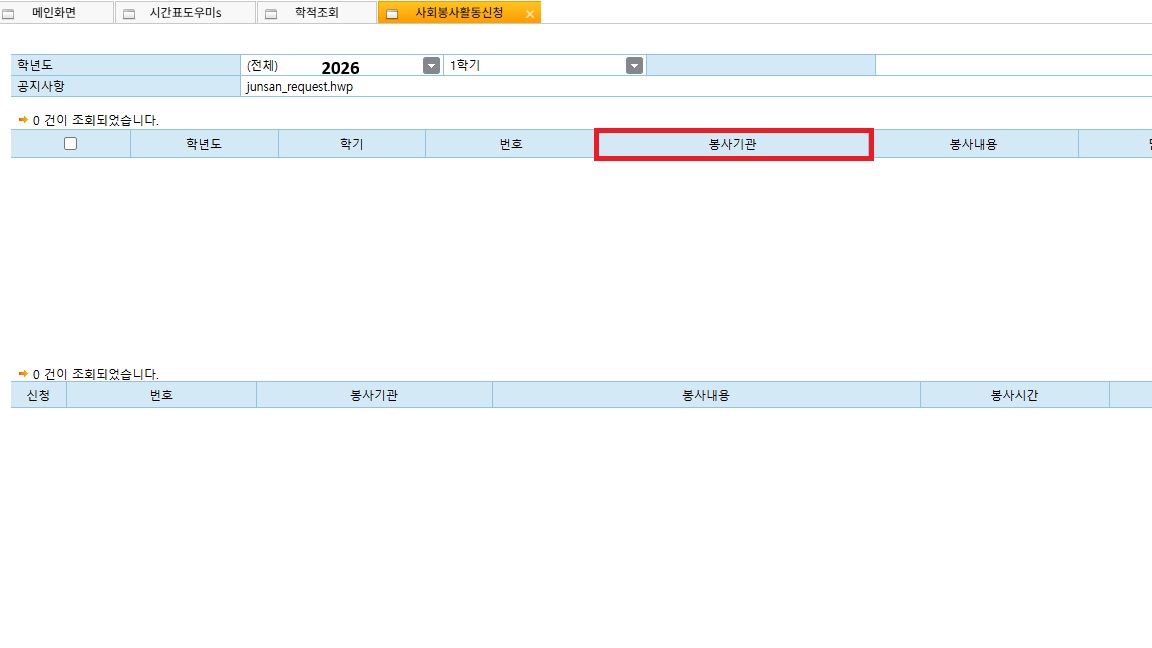Expand the 학년도 year dropdown arrow

(x=431, y=65)
